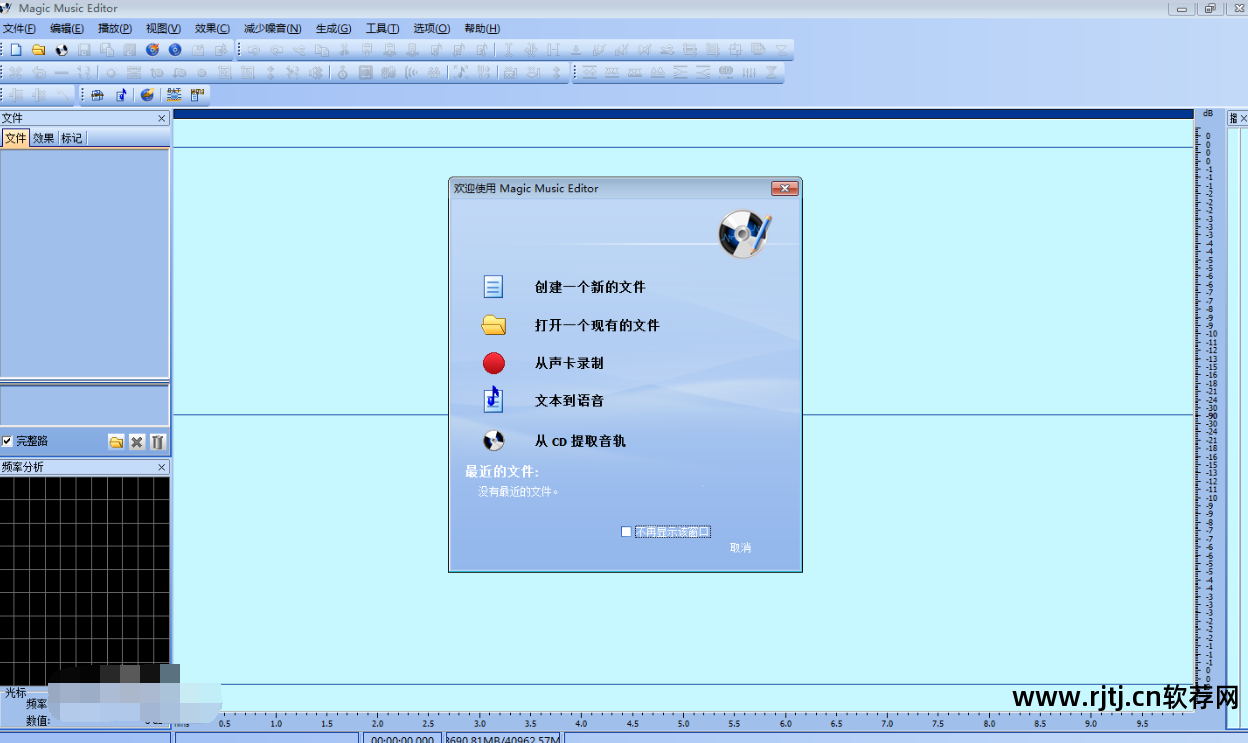This screenshot has height=743, width=1248.
Task: Click the new file toolbar icon
Action: coord(16,49)
